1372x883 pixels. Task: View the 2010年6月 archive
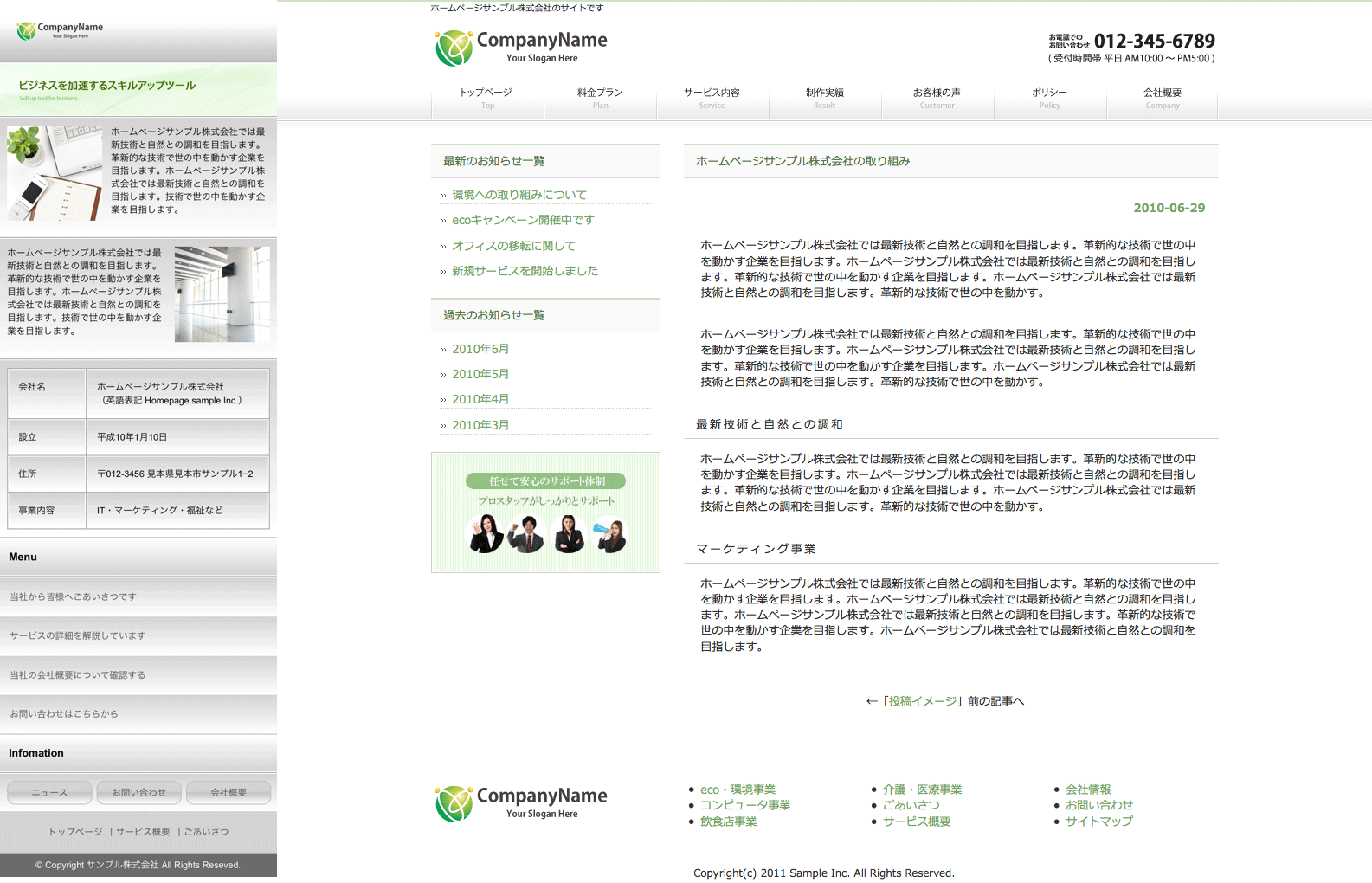[x=480, y=349]
